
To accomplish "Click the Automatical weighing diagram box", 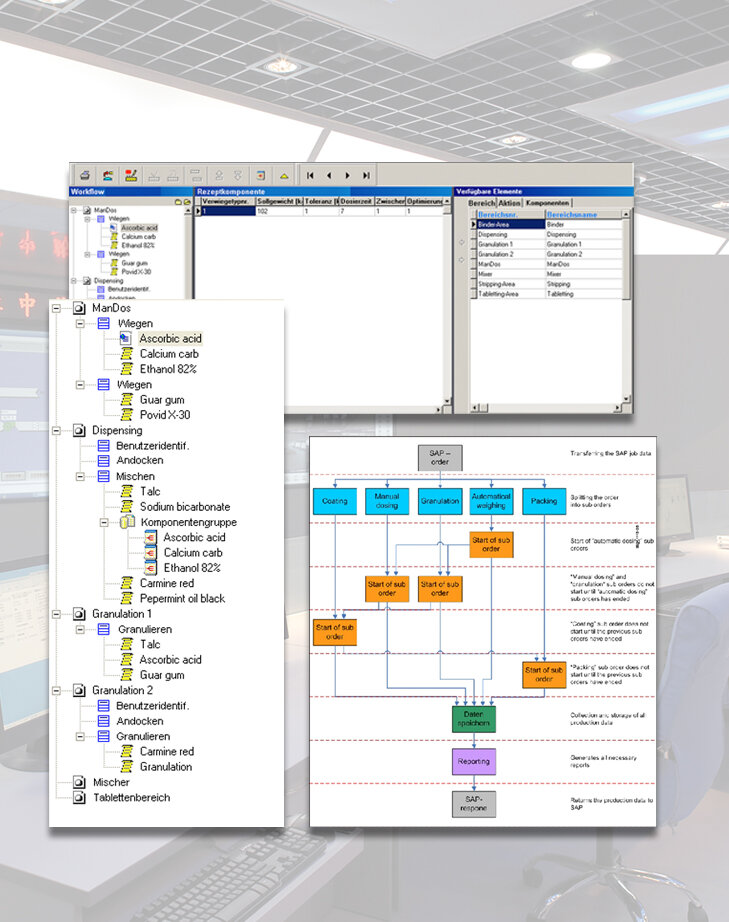I will click(491, 501).
